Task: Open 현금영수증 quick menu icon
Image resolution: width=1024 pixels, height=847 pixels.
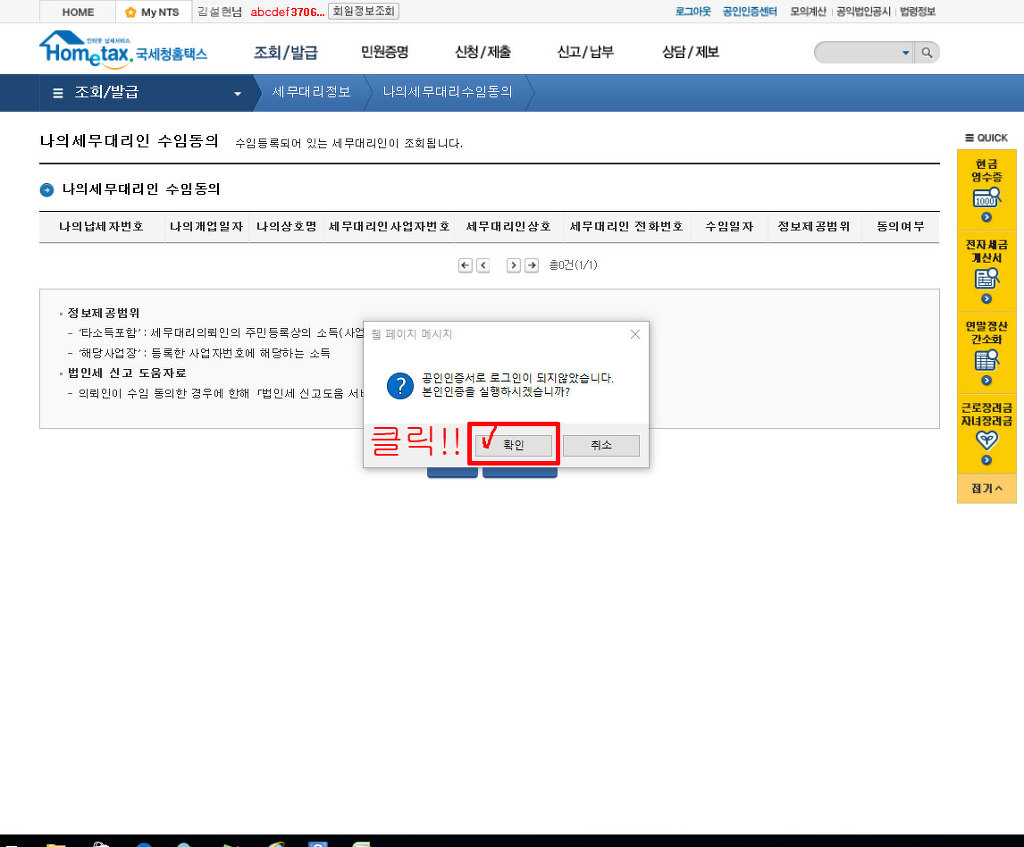Action: point(987,197)
